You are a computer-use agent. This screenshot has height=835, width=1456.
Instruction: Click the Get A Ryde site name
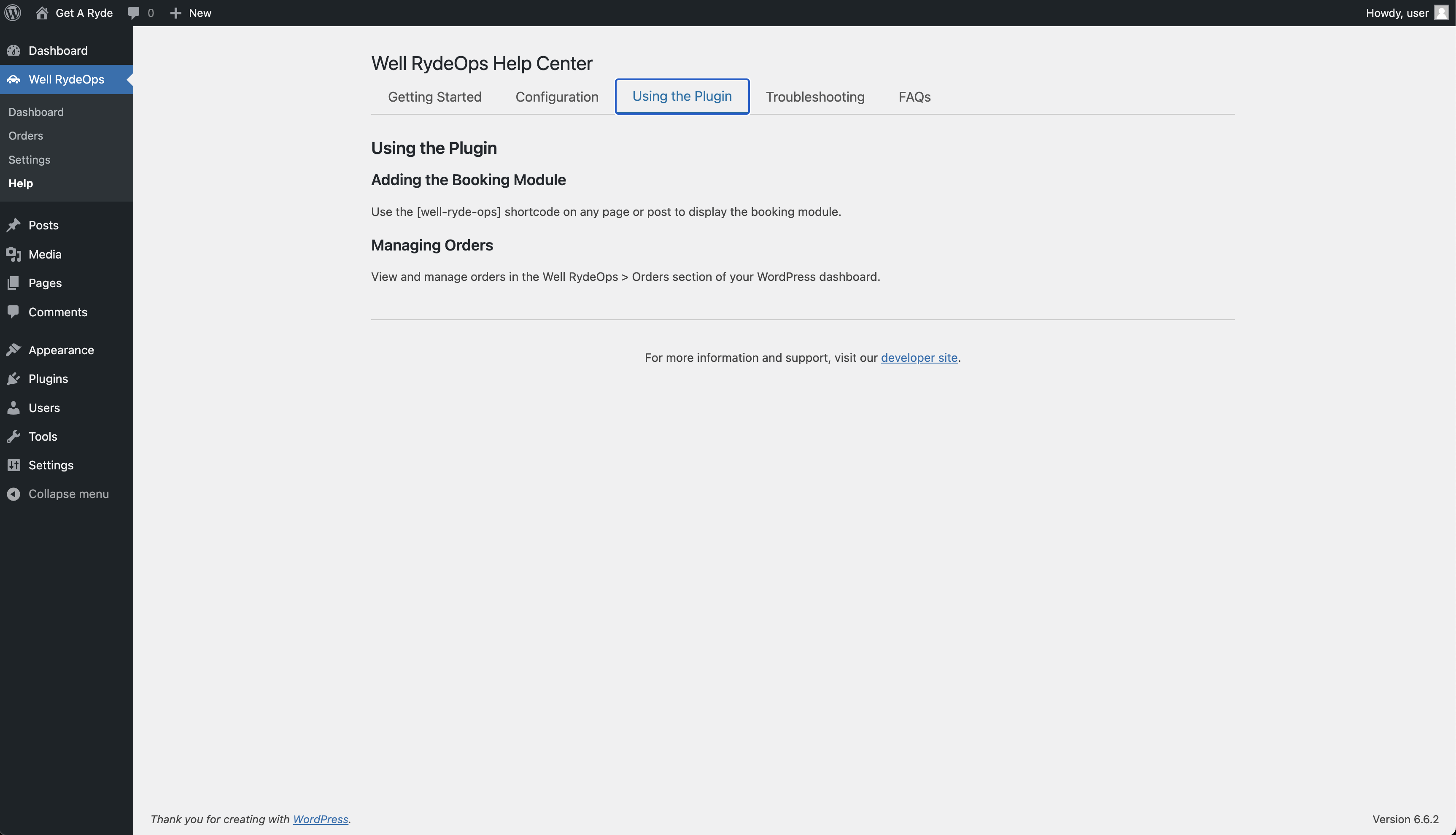[x=84, y=13]
